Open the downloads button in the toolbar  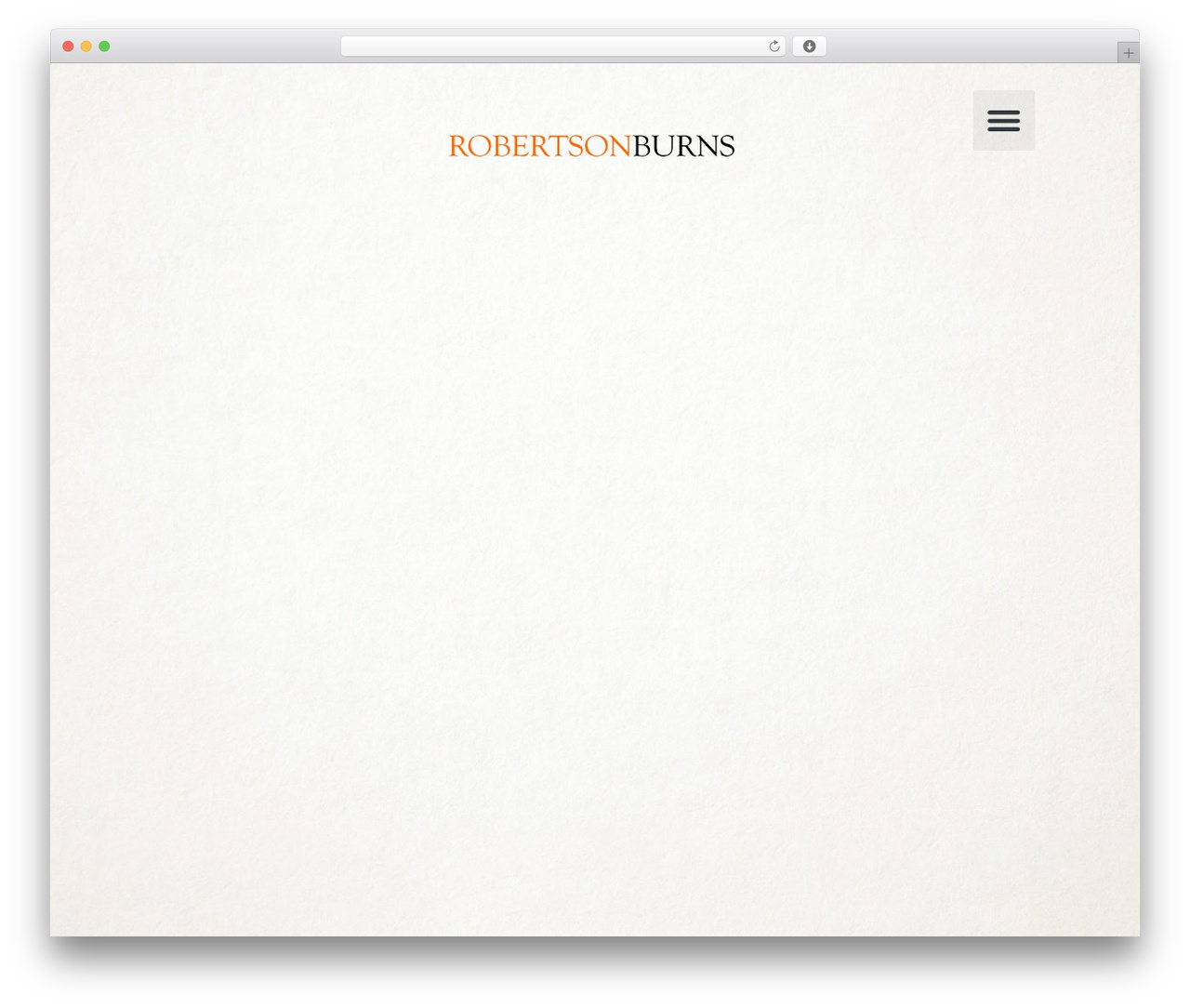tap(809, 46)
